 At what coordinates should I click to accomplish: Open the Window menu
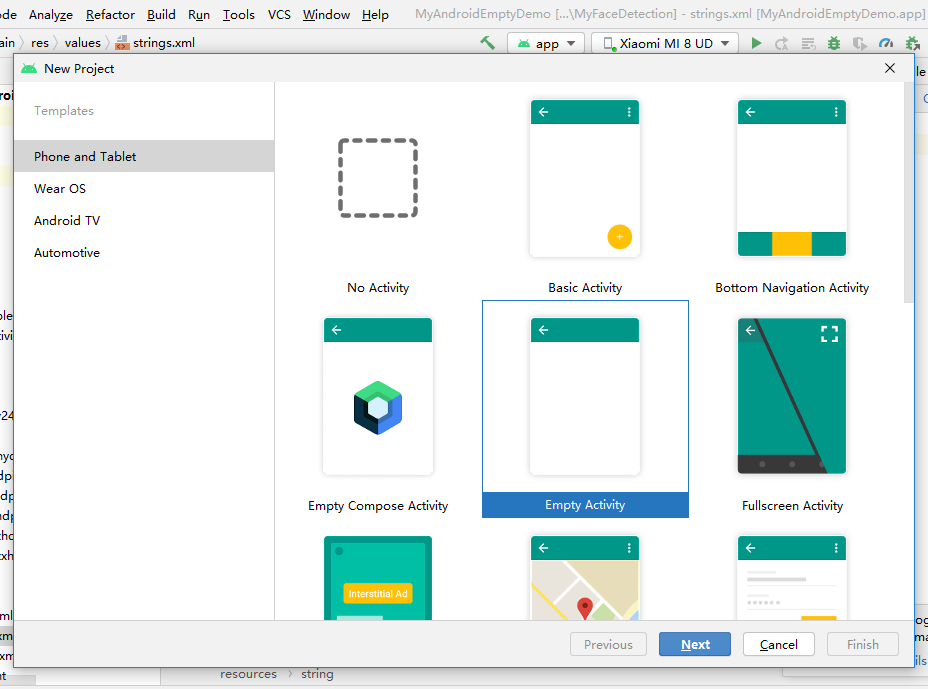click(326, 15)
